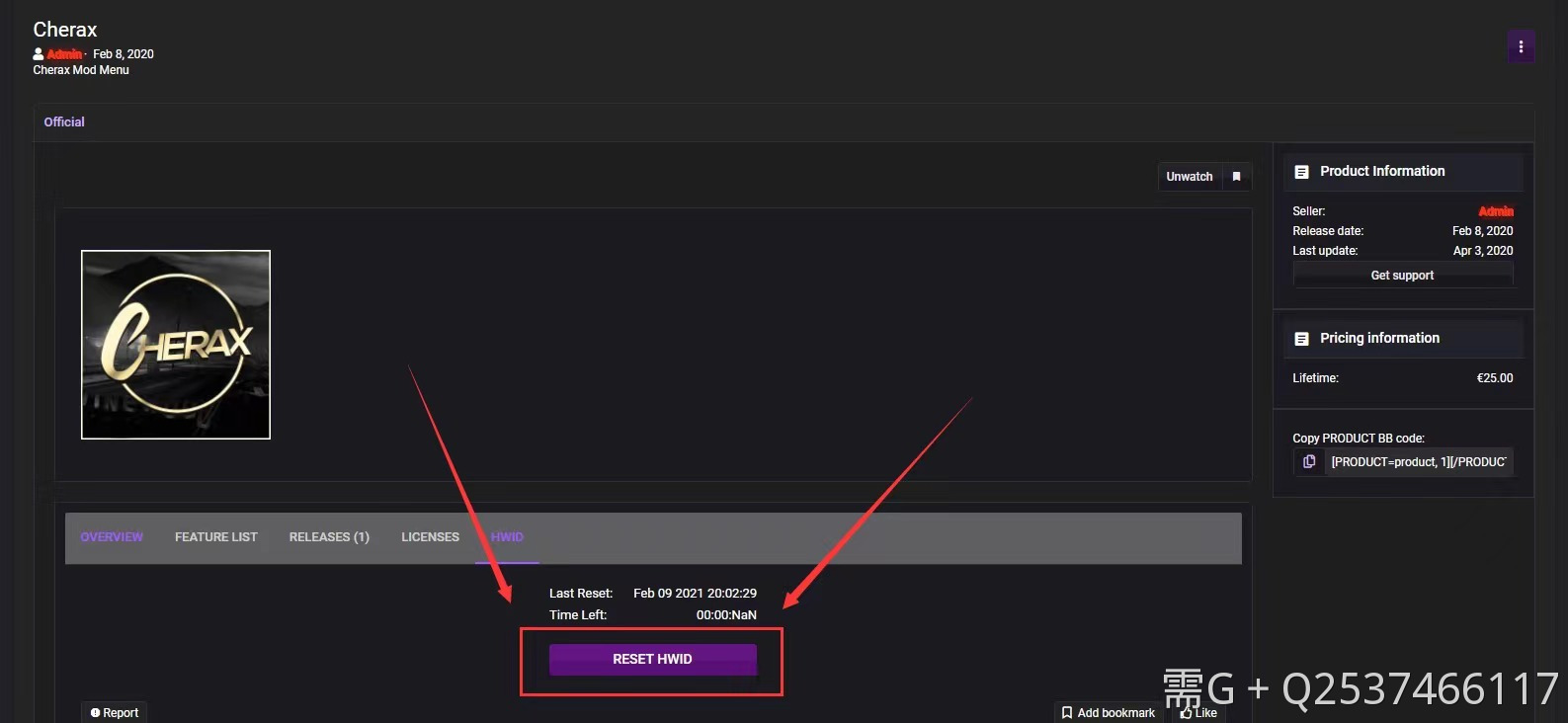Click the user icon beside Admin author
This screenshot has width=1568, height=723.
pyautogui.click(x=39, y=54)
